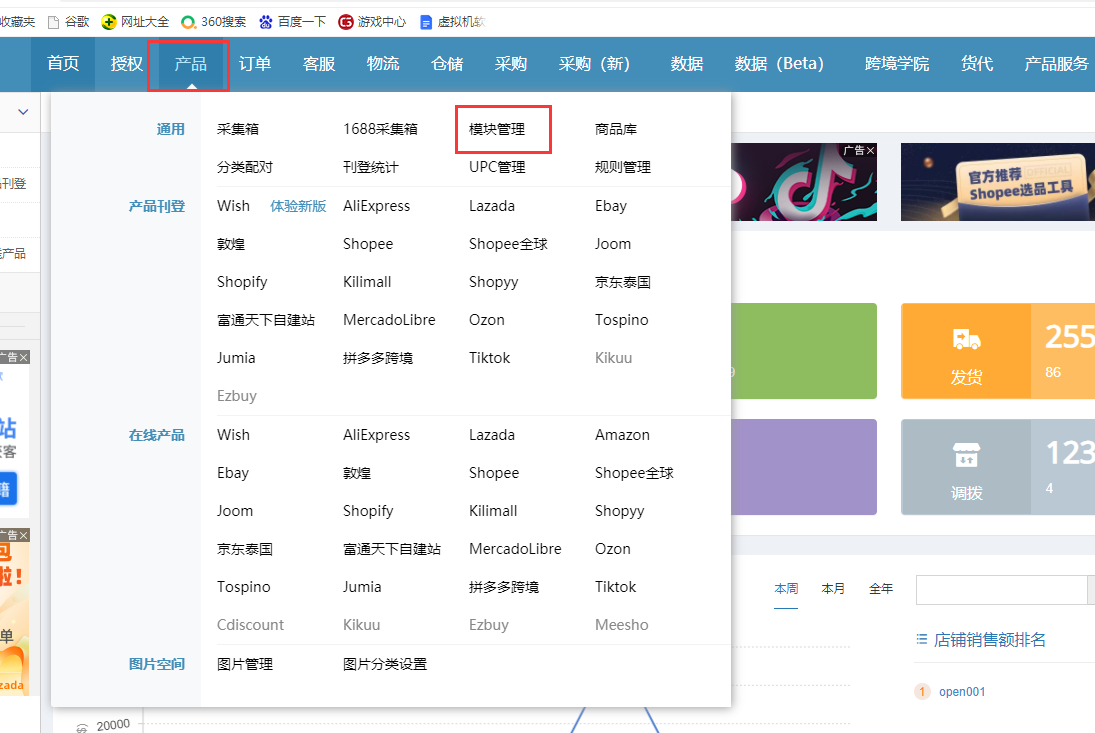Click the 调拨 store icon card

966,467
